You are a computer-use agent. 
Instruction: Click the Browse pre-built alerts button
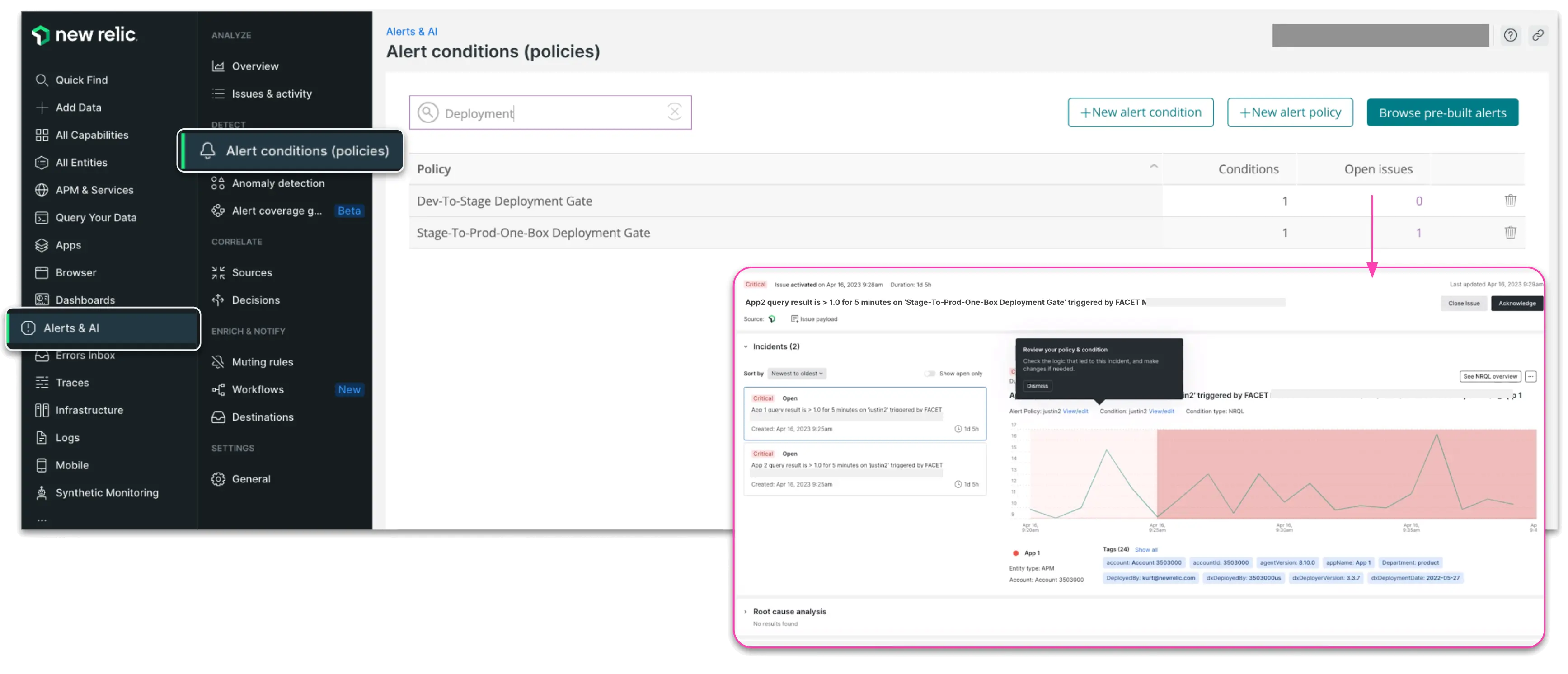pyautogui.click(x=1443, y=112)
